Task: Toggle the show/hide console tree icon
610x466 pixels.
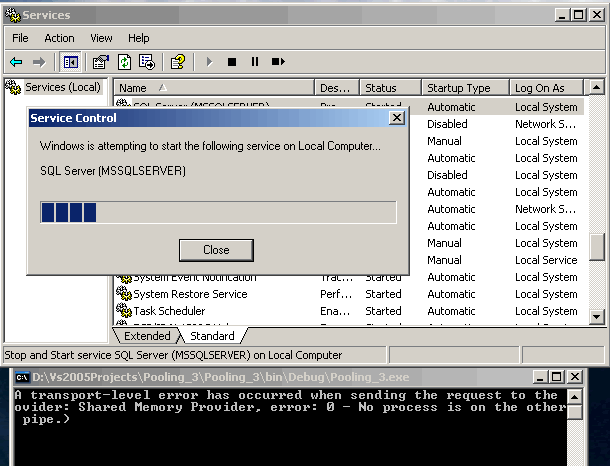Action: [70, 62]
